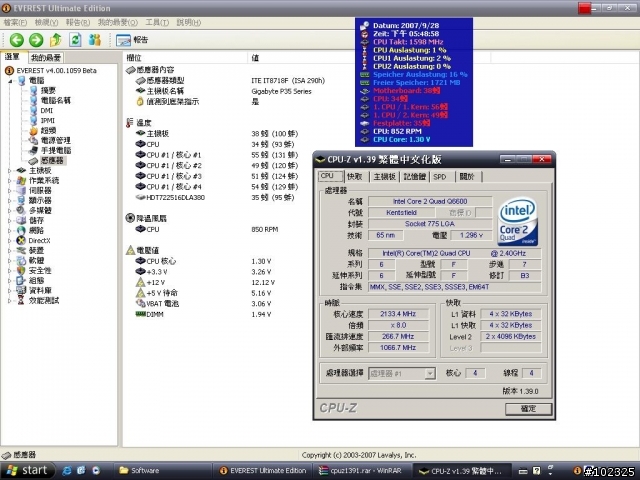Click the CPU Takt: 1598 MHz overlay line
Viewport: 640px width, 480px height.
click(x=407, y=42)
